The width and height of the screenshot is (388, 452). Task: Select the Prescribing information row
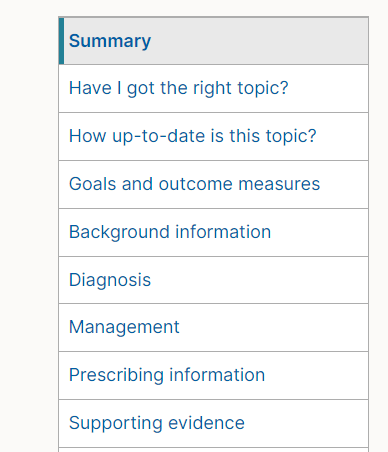point(214,375)
